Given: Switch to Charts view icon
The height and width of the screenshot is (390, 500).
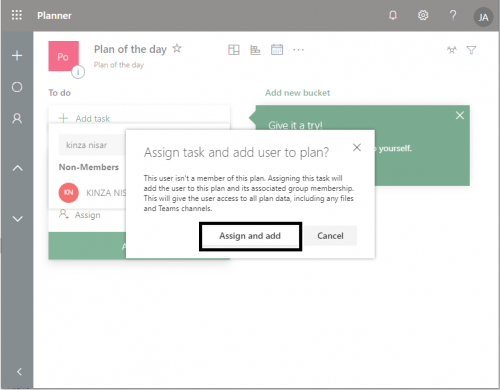Looking at the screenshot, I should [x=255, y=50].
